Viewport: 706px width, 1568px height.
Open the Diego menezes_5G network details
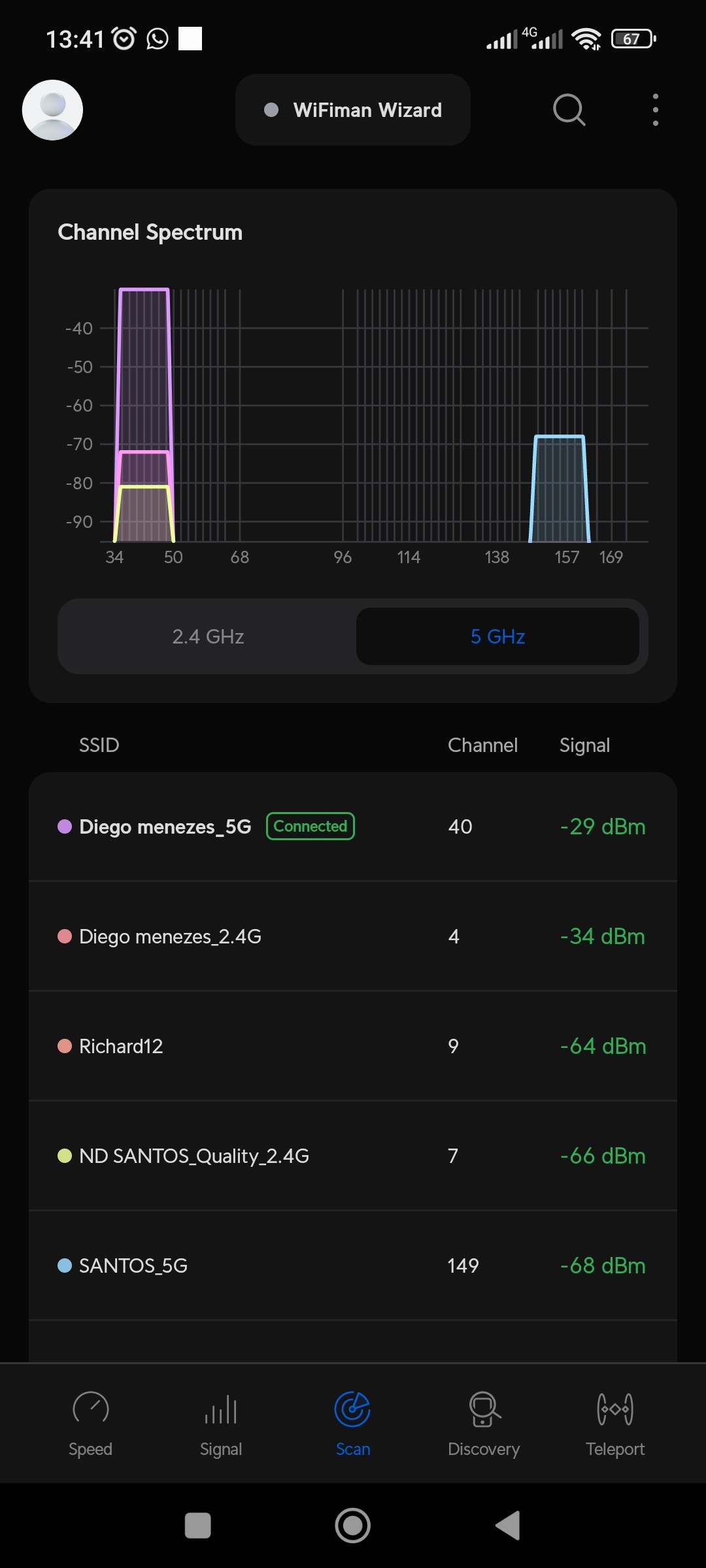click(353, 826)
